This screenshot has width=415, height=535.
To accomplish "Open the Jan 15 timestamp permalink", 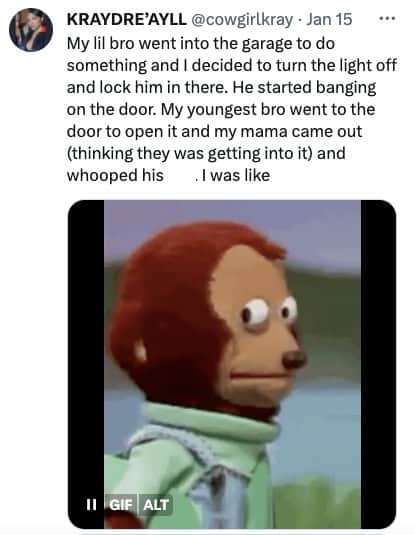I will coord(329,19).
